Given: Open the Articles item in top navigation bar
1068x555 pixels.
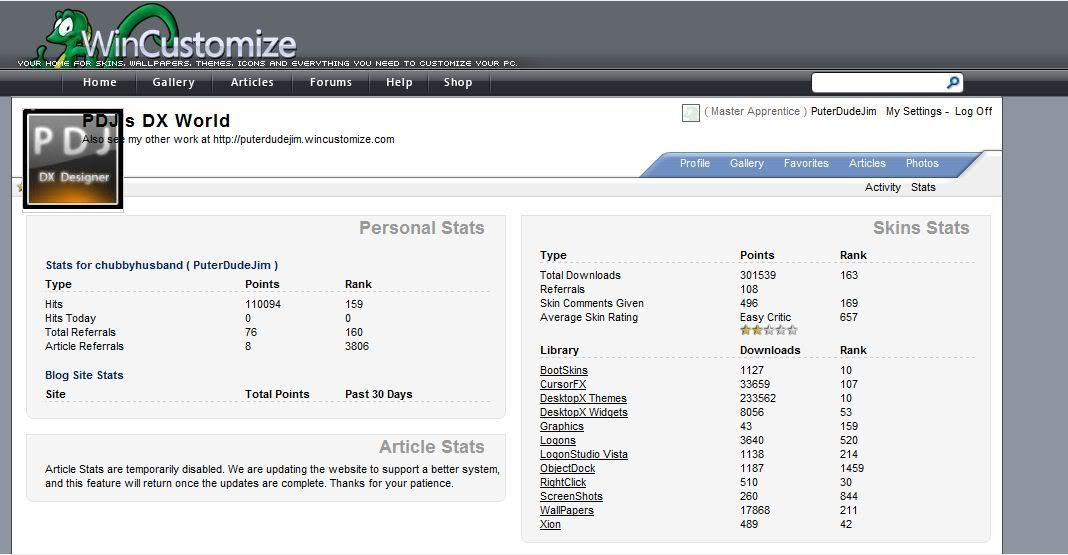Looking at the screenshot, I should click(252, 82).
